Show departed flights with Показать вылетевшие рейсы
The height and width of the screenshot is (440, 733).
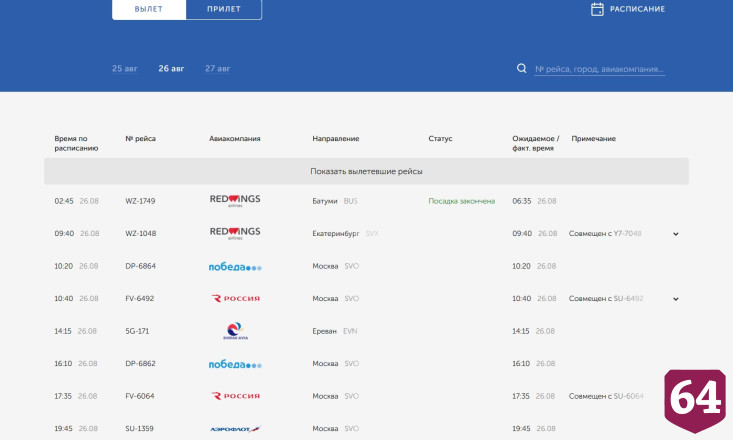pyautogui.click(x=366, y=171)
